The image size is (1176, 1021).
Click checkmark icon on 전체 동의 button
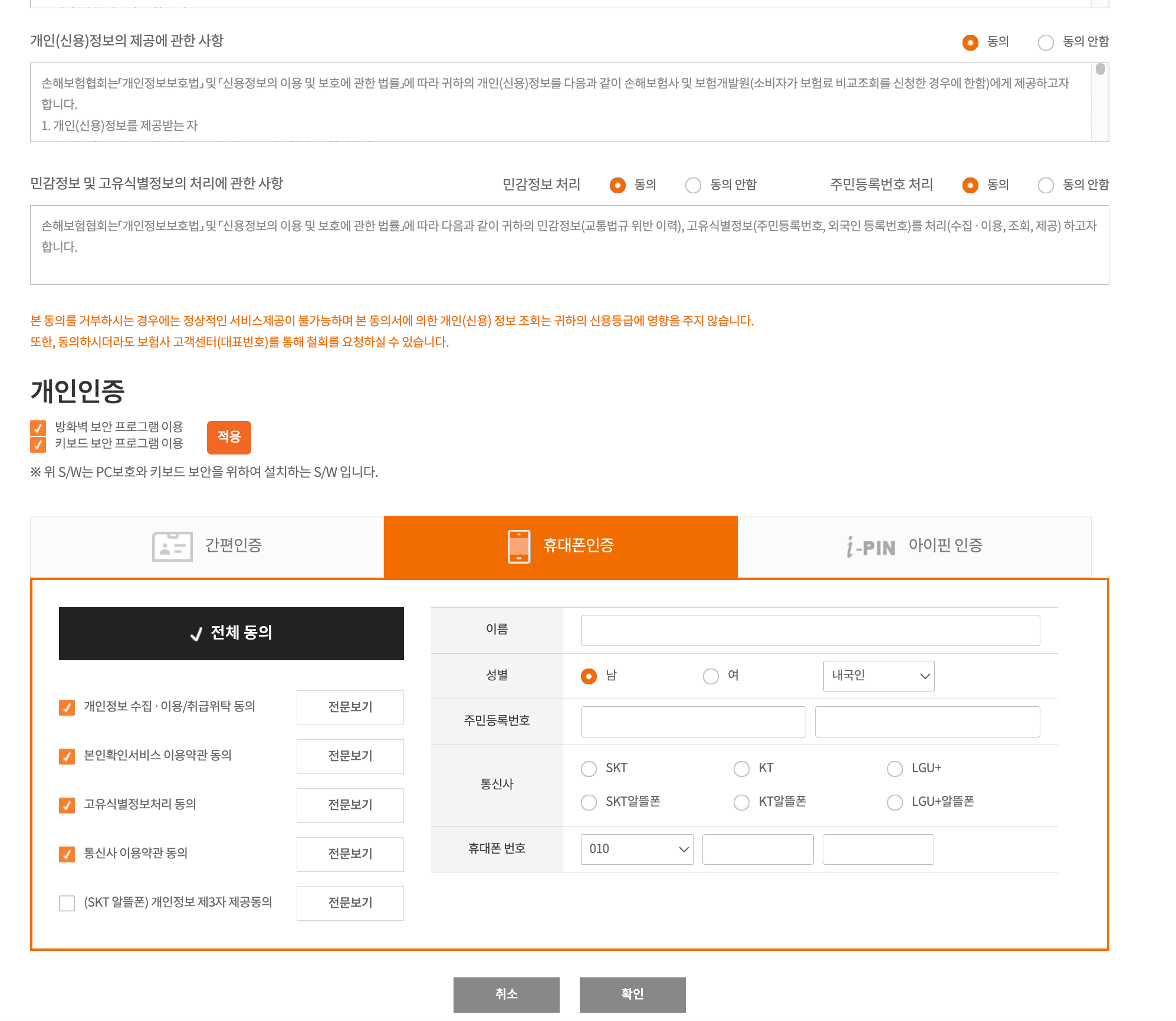[x=196, y=634]
